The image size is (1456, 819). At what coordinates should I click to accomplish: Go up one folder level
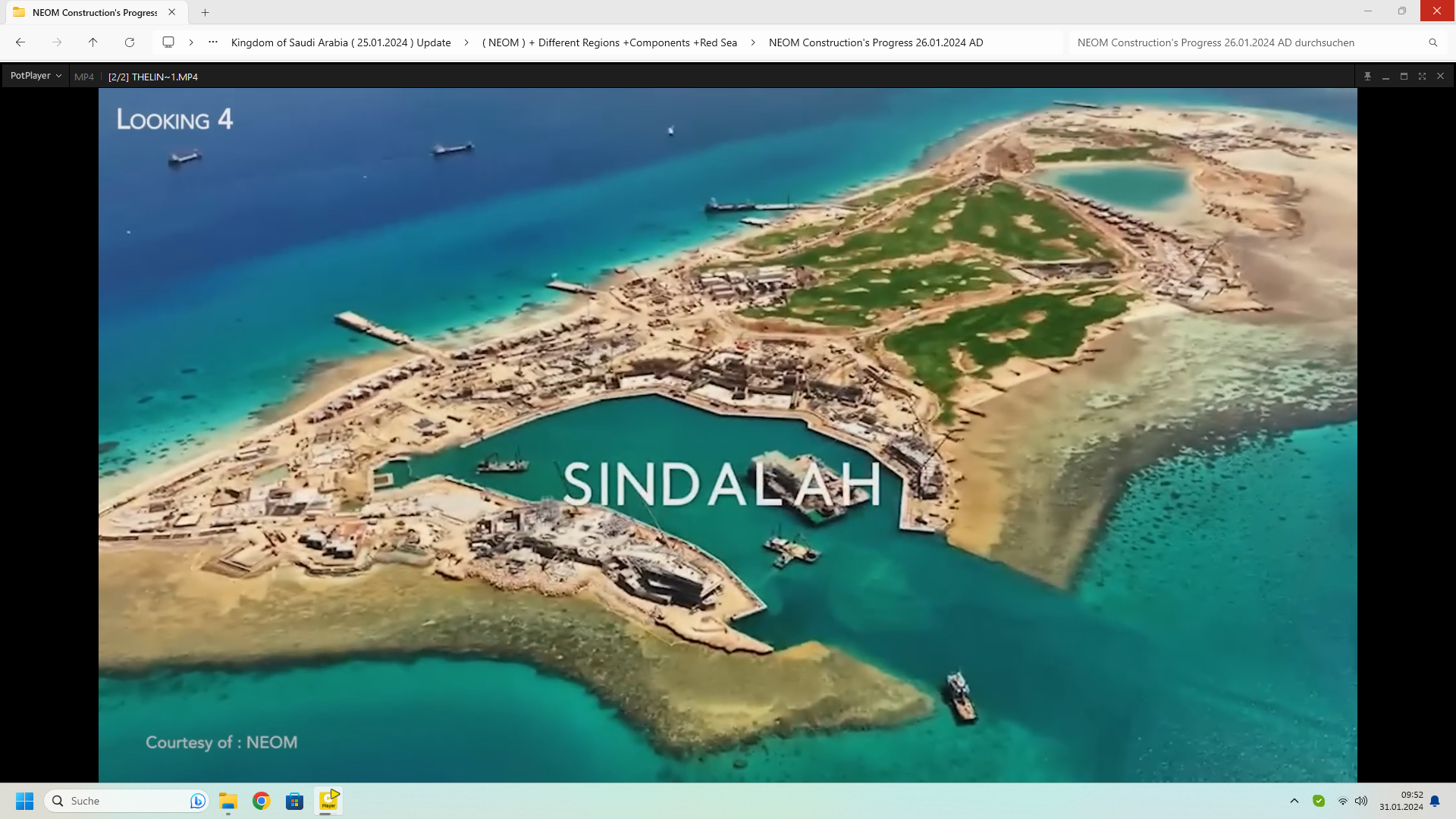93,42
